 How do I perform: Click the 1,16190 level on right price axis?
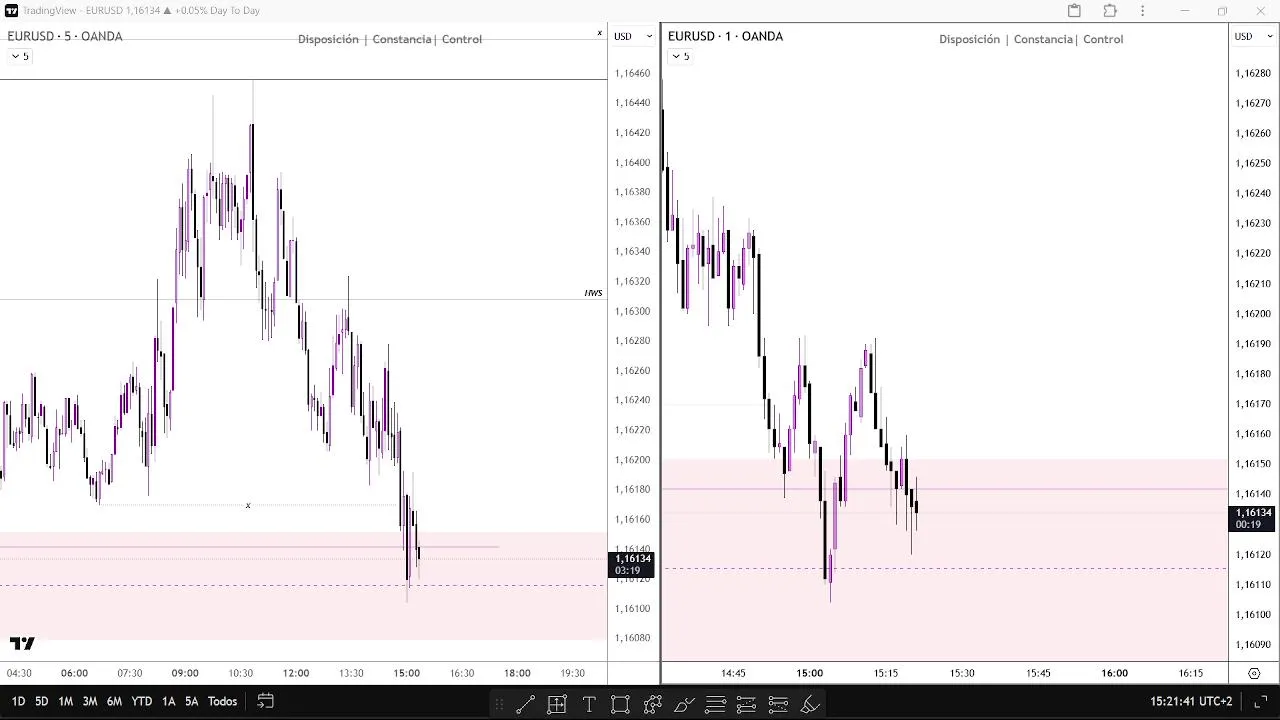1253,344
